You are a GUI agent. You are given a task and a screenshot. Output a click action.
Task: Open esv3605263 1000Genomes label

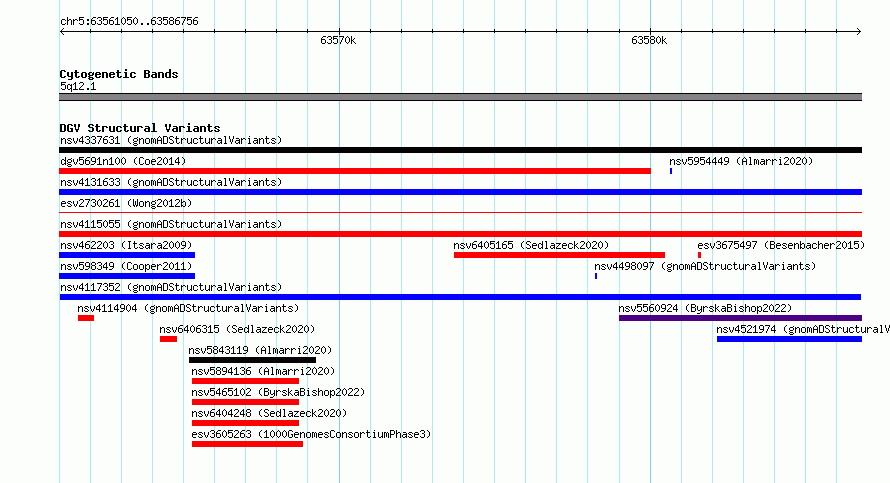(311, 434)
